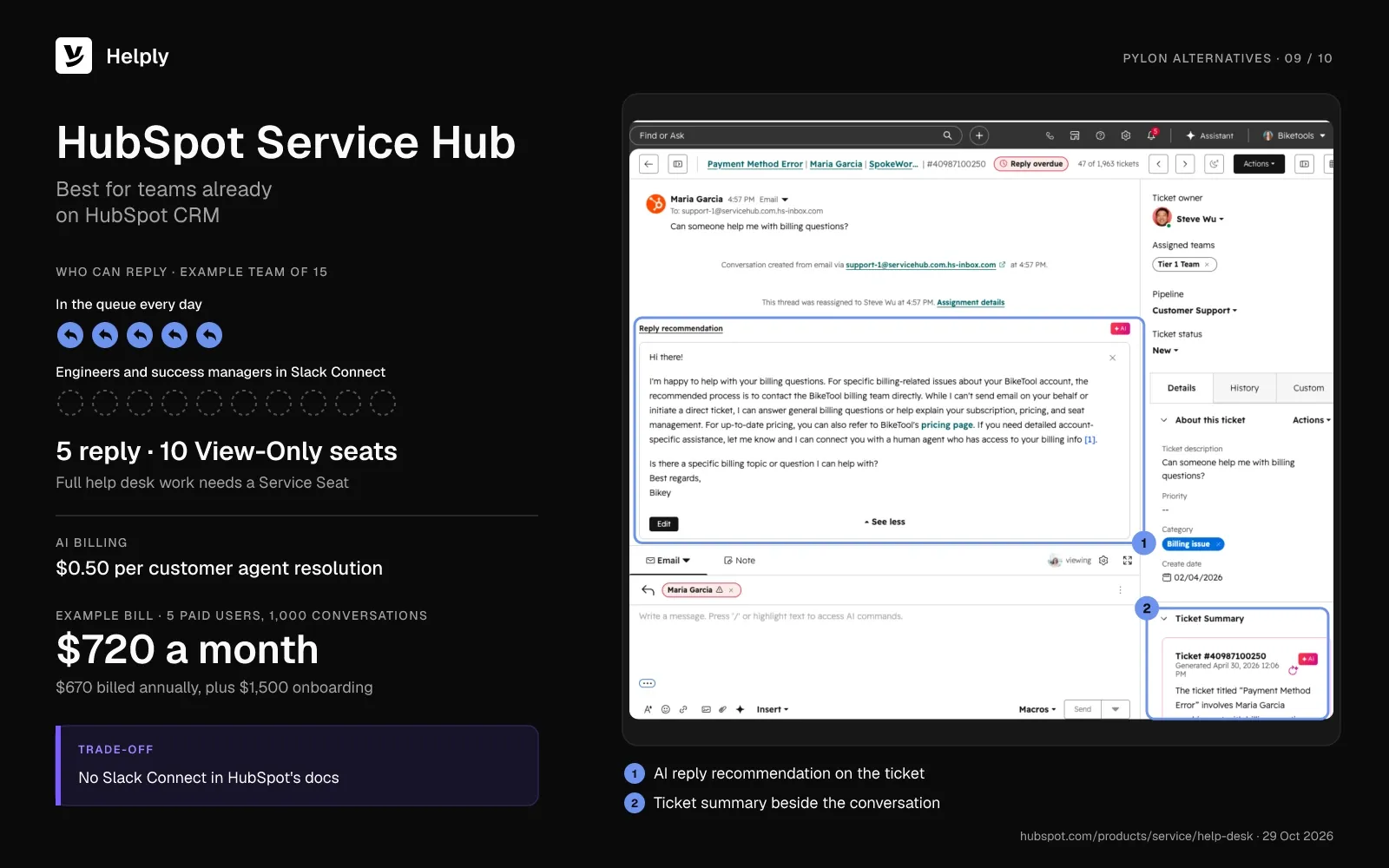Collapse the Ticket Summary section

(1164, 619)
